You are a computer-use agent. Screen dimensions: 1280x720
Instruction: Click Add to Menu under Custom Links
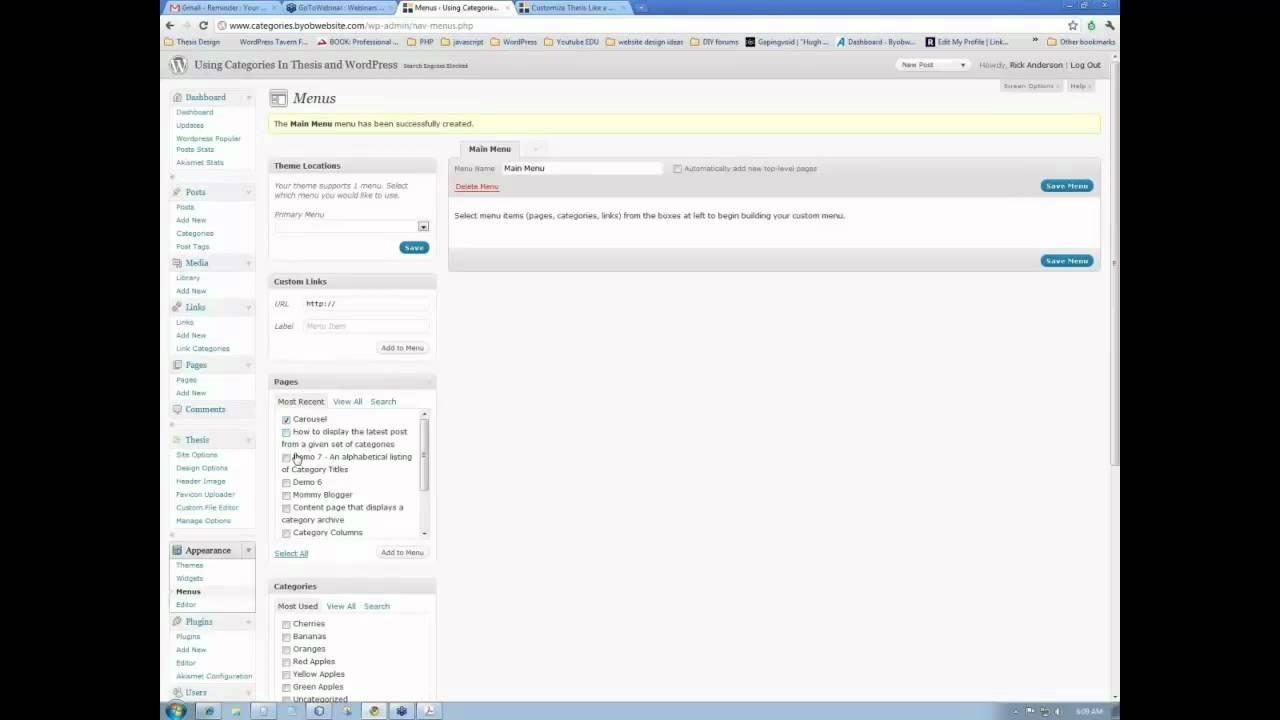402,348
